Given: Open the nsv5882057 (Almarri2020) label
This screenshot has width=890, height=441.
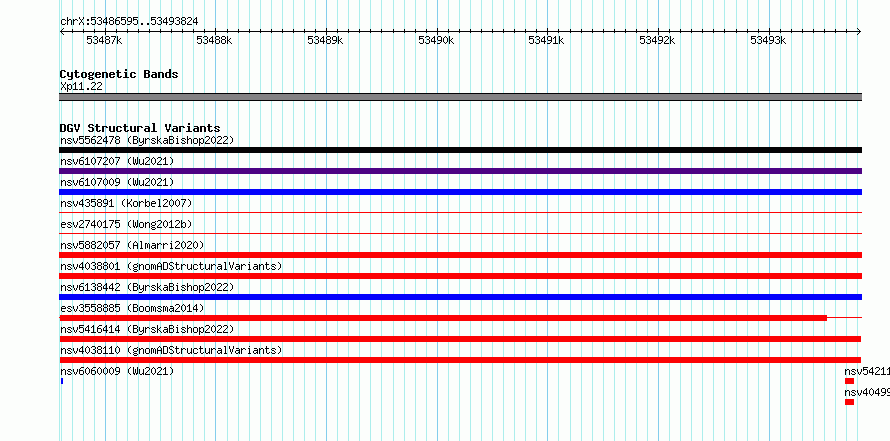Looking at the screenshot, I should click(x=132, y=245).
